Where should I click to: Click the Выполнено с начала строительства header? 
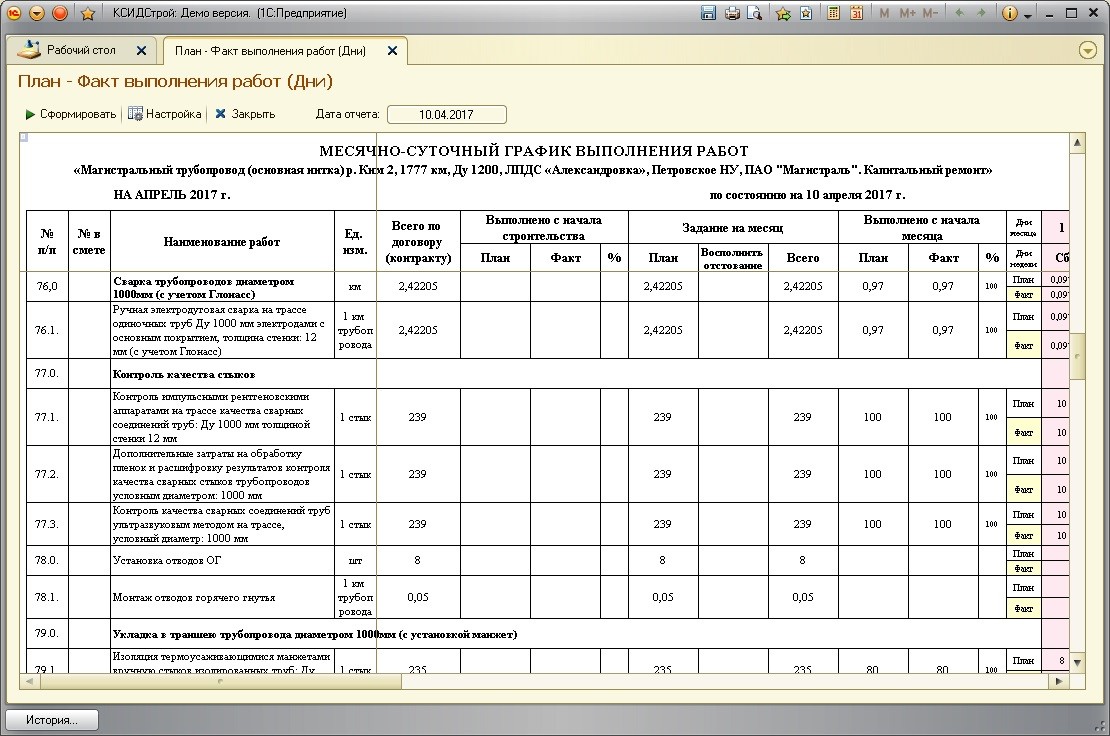click(544, 228)
